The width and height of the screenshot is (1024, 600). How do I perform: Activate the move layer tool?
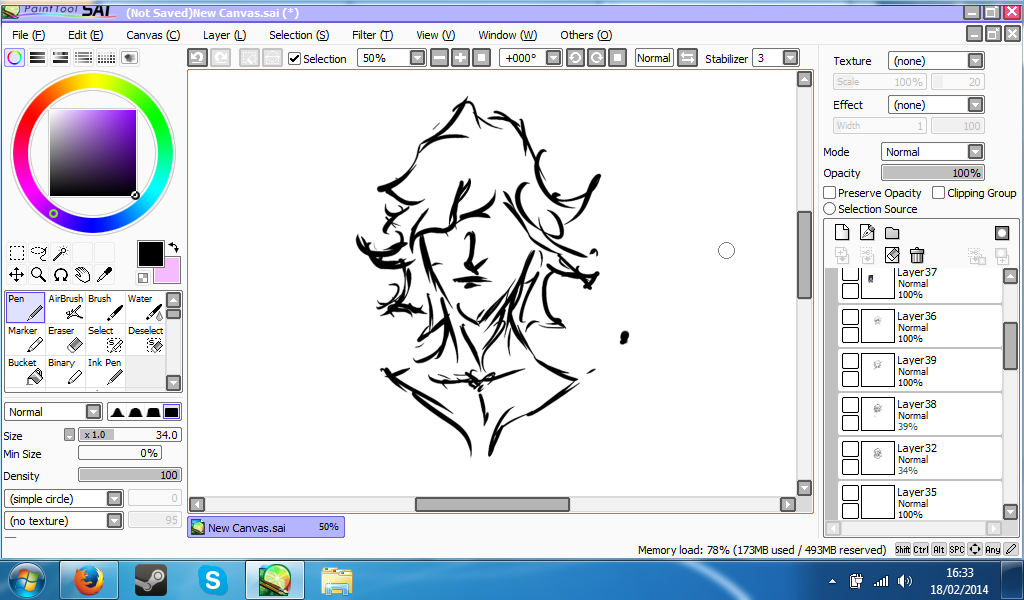[x=17, y=275]
